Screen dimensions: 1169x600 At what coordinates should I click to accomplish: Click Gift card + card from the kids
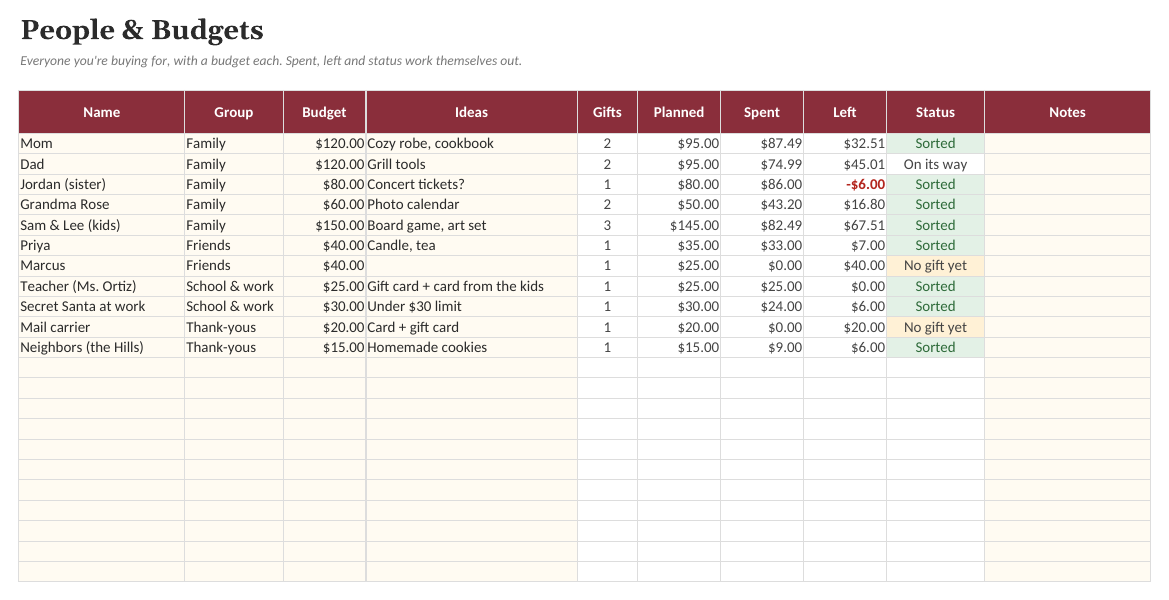471,286
